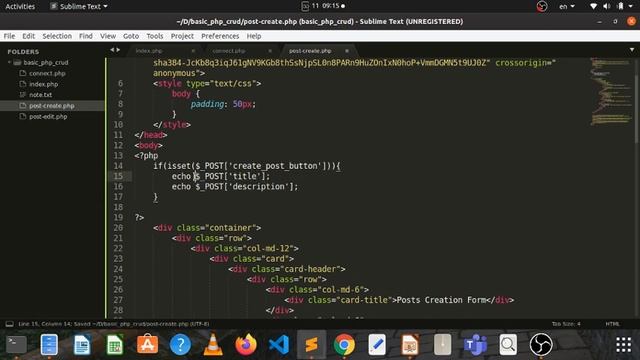Toggle the side bar switch-panel icon in status bar
Viewport: 640px width, 360px height.
coord(9,324)
